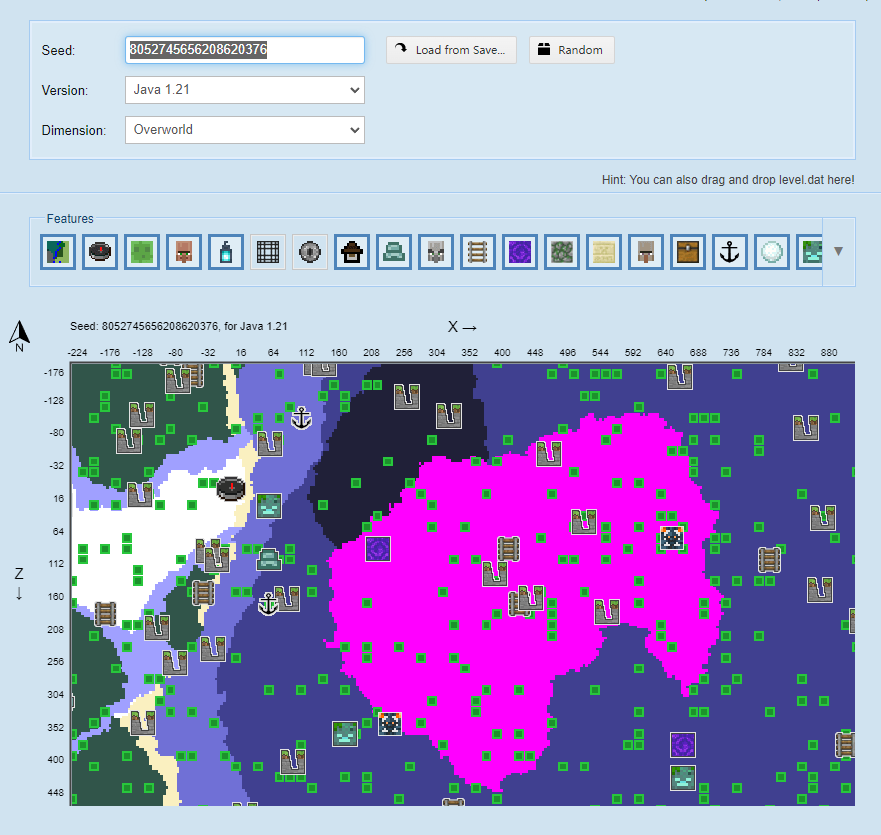Toggle the Spawn compass feature icon

click(x=100, y=252)
